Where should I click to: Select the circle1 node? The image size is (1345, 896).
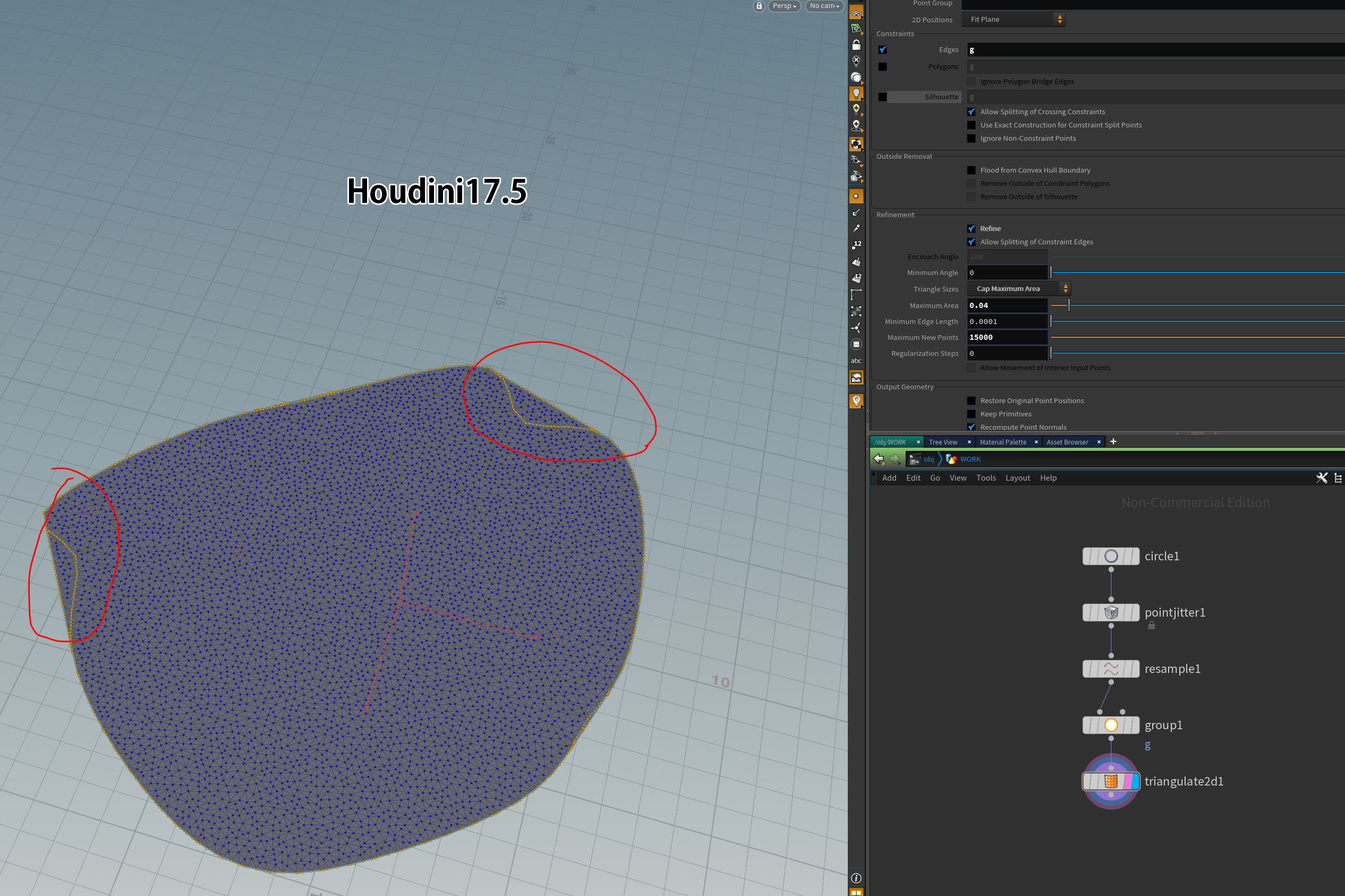click(x=1111, y=556)
